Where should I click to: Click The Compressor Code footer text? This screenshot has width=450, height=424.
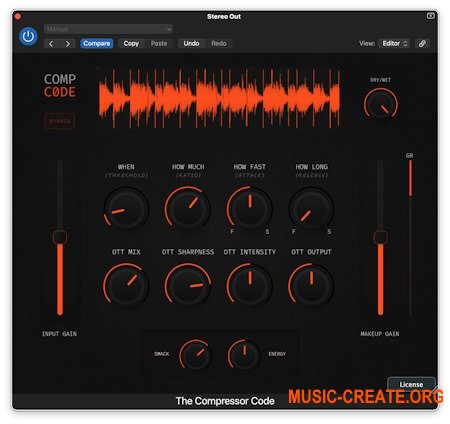(x=225, y=401)
